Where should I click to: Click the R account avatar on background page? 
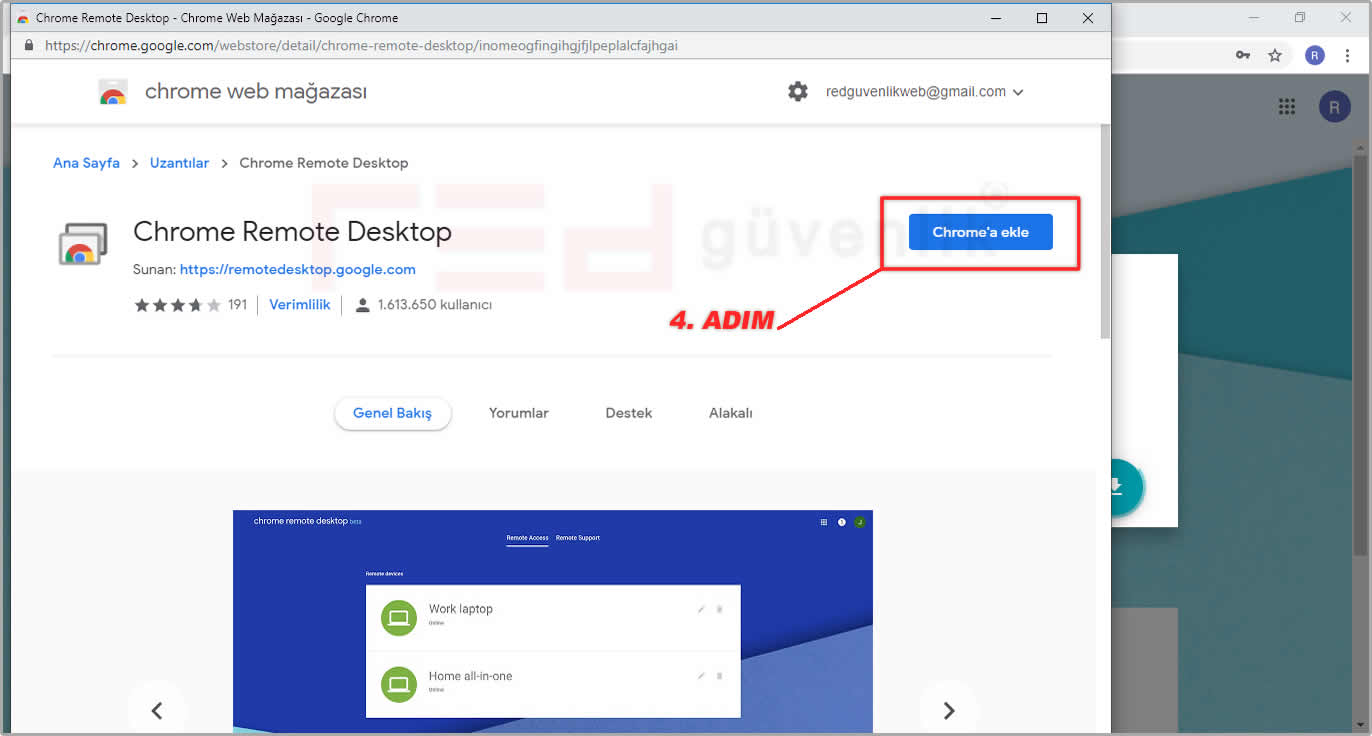[1334, 106]
